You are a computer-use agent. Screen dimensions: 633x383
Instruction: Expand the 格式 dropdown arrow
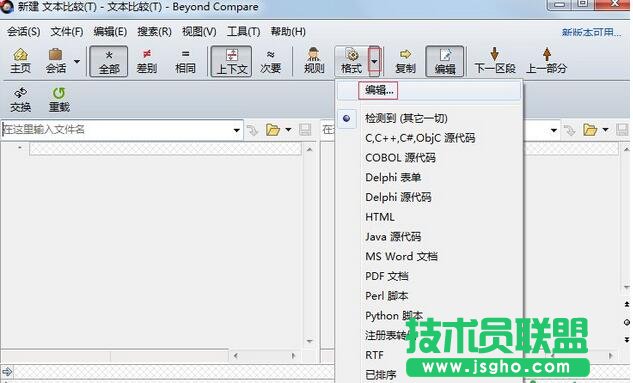[374, 61]
